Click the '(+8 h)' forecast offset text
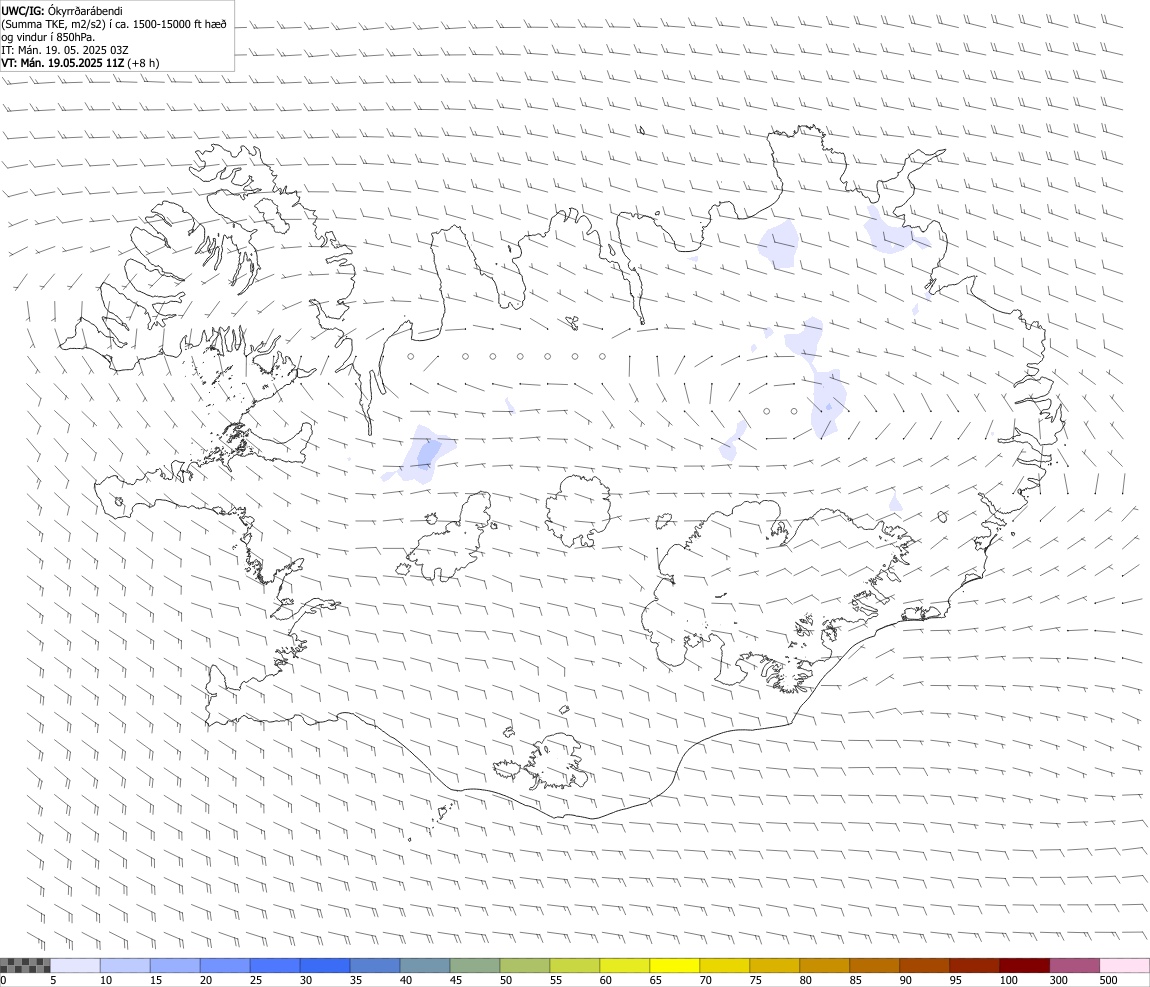1150x987 pixels. pyautogui.click(x=143, y=63)
